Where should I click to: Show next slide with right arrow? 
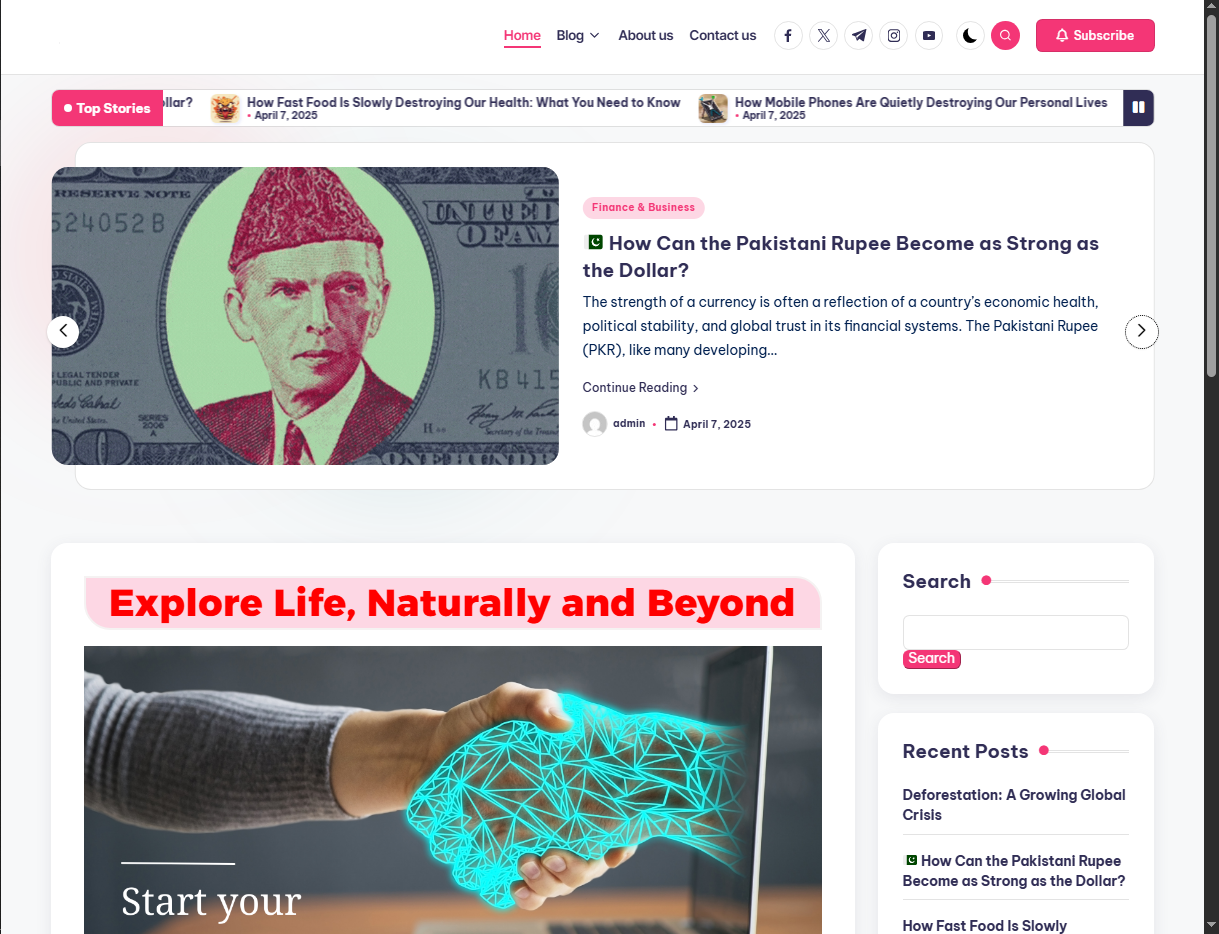click(1141, 332)
